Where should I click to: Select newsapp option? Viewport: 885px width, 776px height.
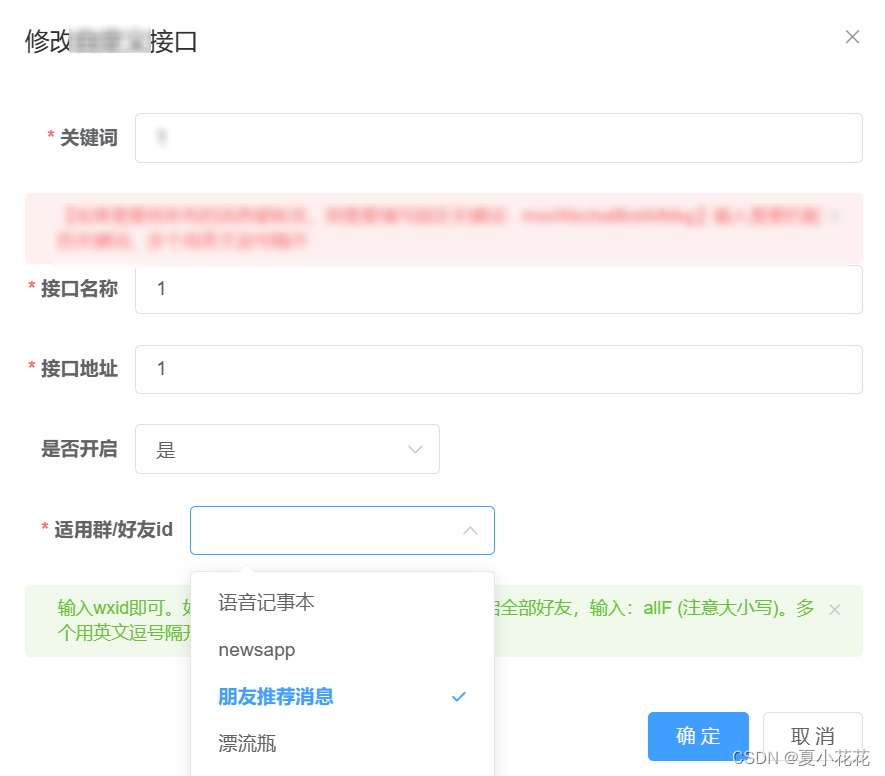click(x=343, y=650)
